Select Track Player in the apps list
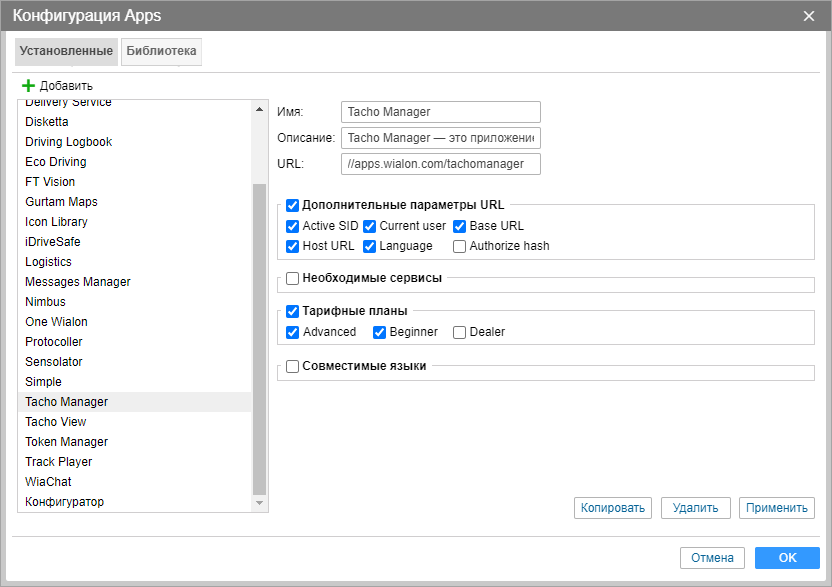 [59, 462]
